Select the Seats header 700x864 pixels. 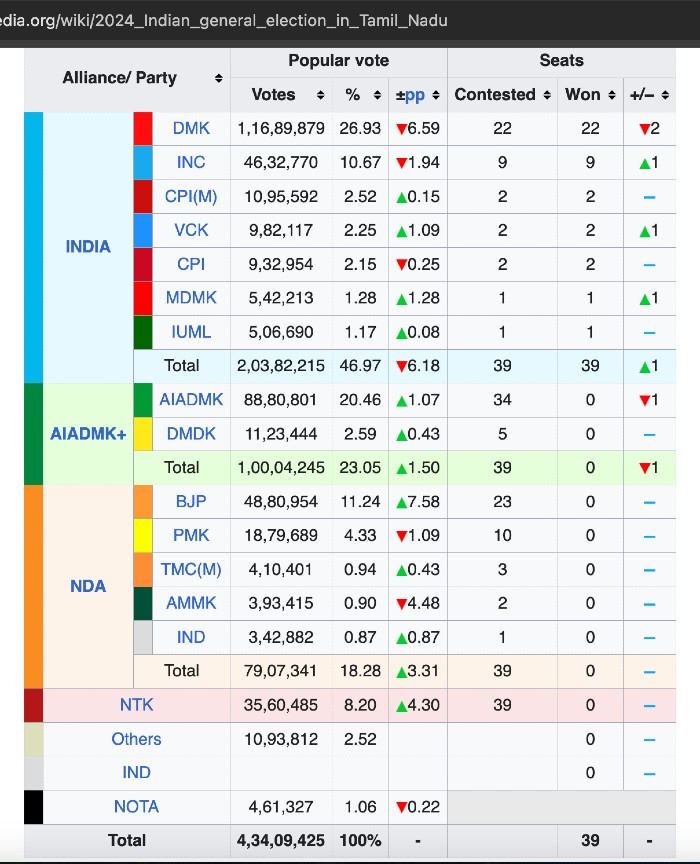[x=561, y=60]
